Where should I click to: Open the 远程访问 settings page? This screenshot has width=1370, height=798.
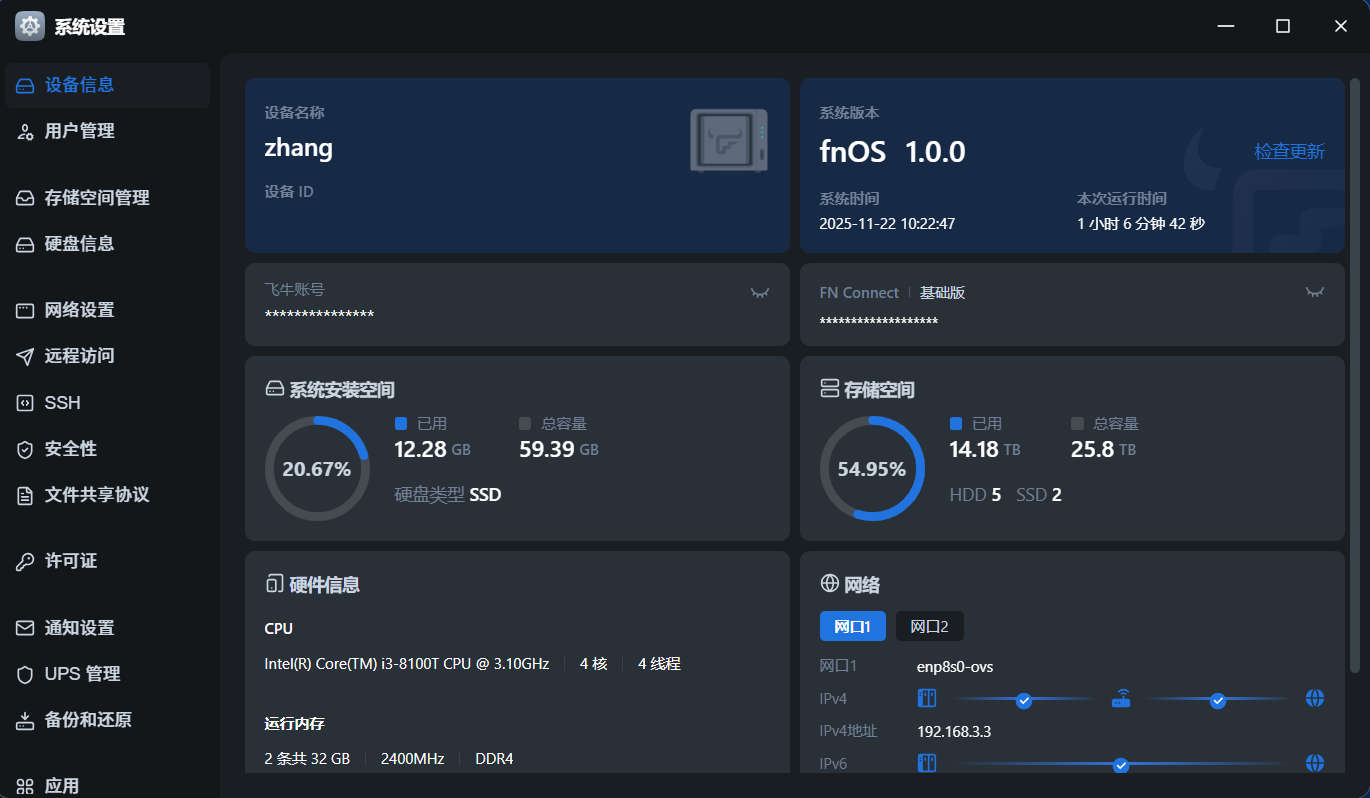coord(80,356)
